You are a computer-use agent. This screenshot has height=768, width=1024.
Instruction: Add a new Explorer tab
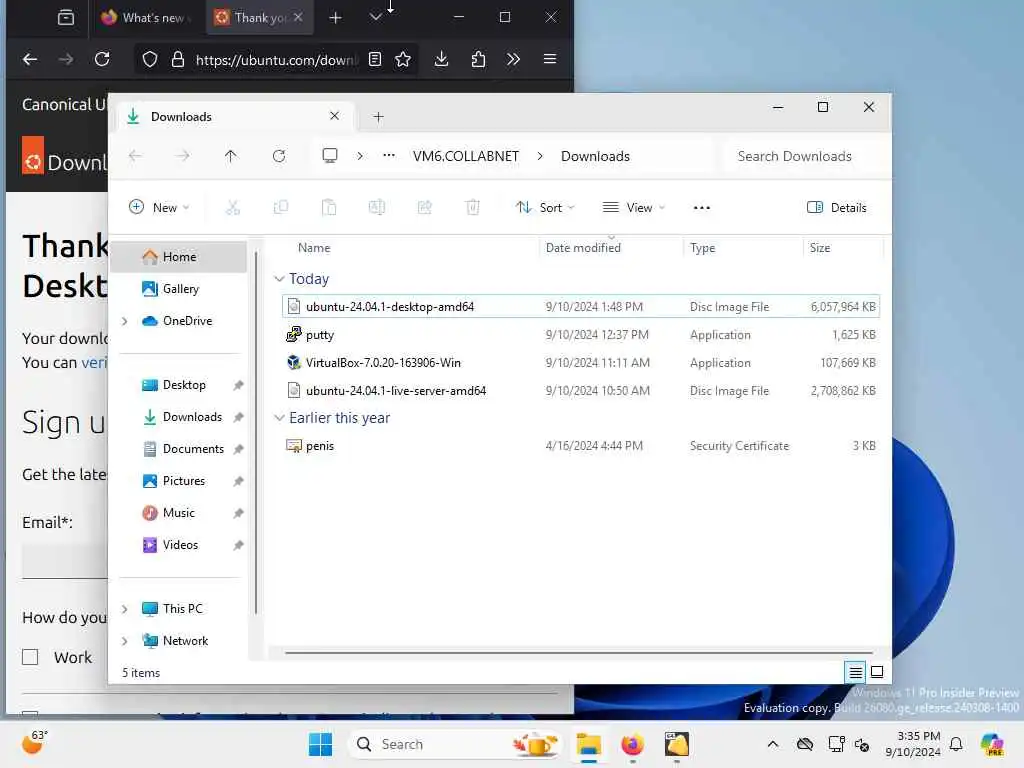point(378,117)
